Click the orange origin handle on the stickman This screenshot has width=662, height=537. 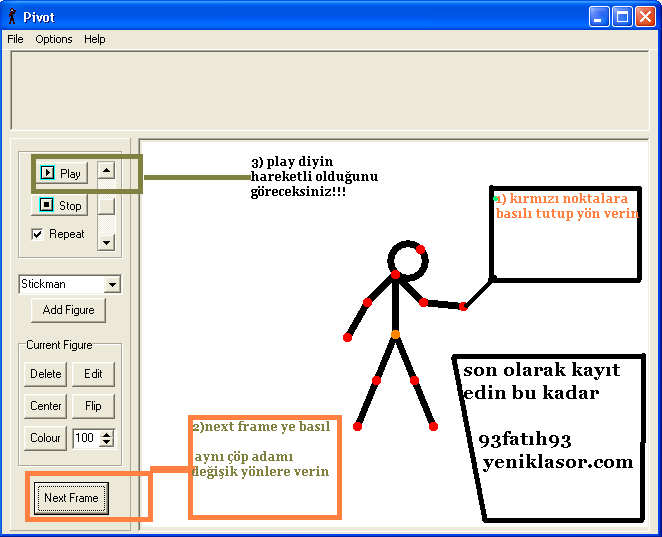pyautogui.click(x=395, y=334)
